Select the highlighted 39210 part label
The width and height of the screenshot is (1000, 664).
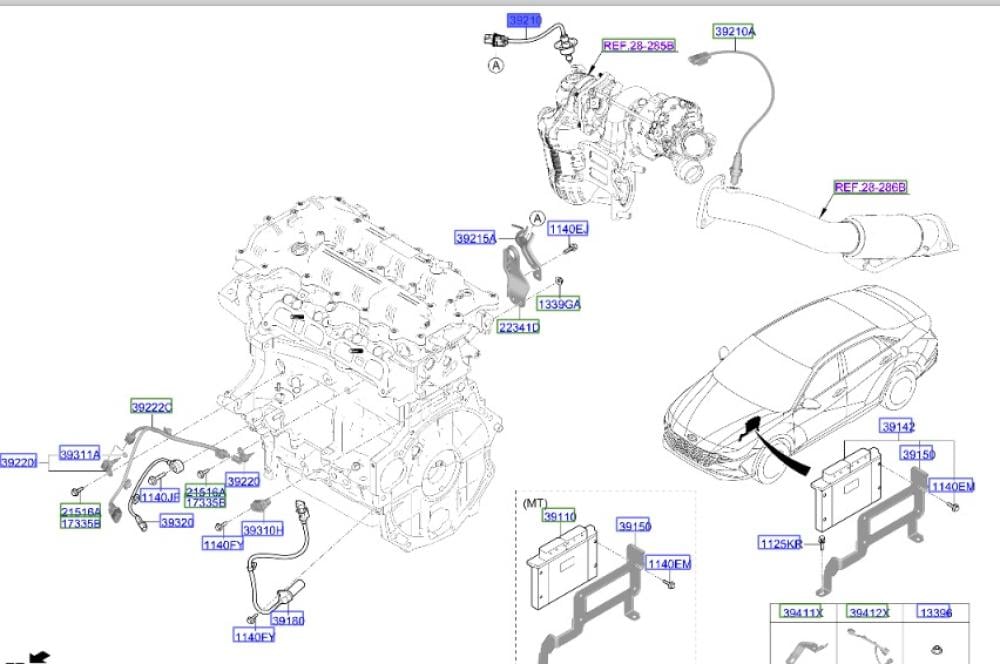[x=522, y=20]
